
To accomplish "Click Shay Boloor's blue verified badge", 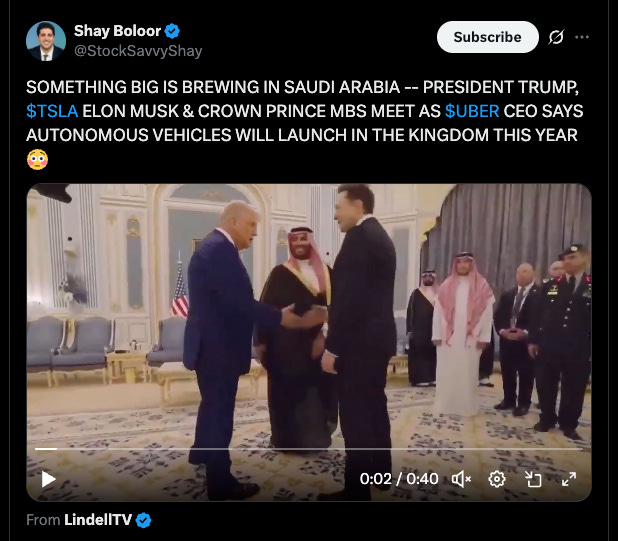I will point(172,31).
